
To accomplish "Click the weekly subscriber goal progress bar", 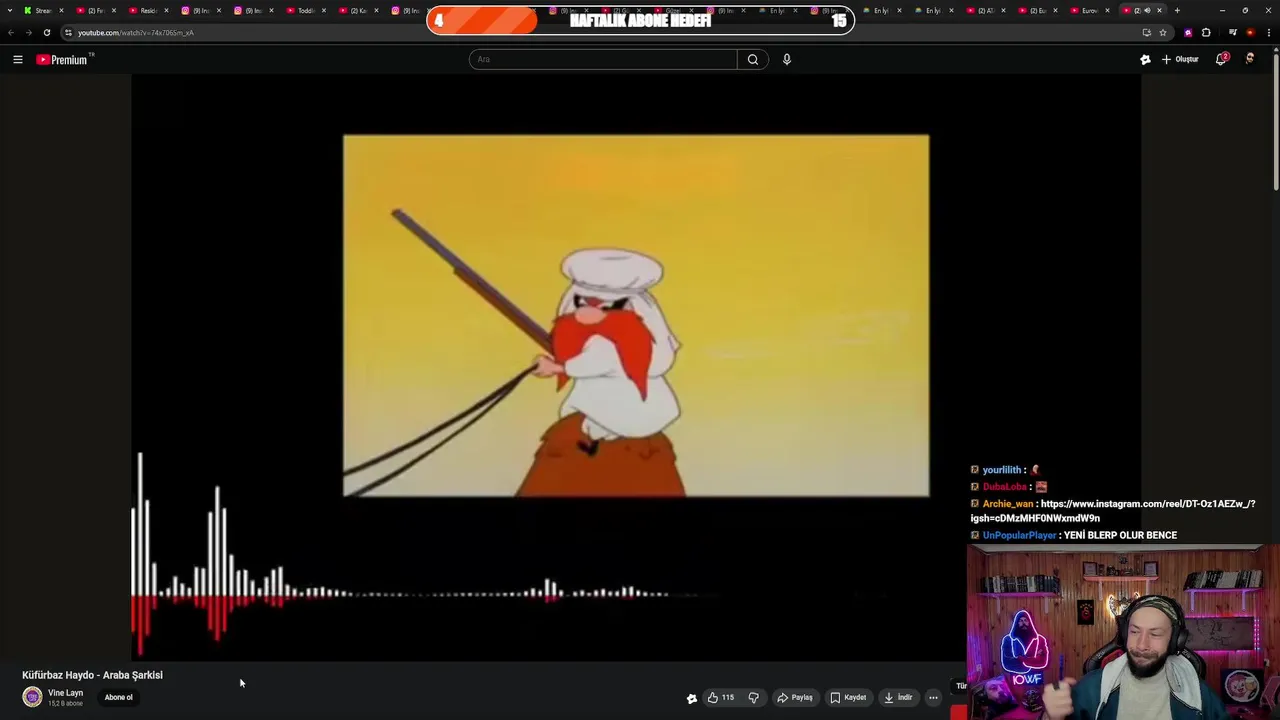I will (x=640, y=20).
